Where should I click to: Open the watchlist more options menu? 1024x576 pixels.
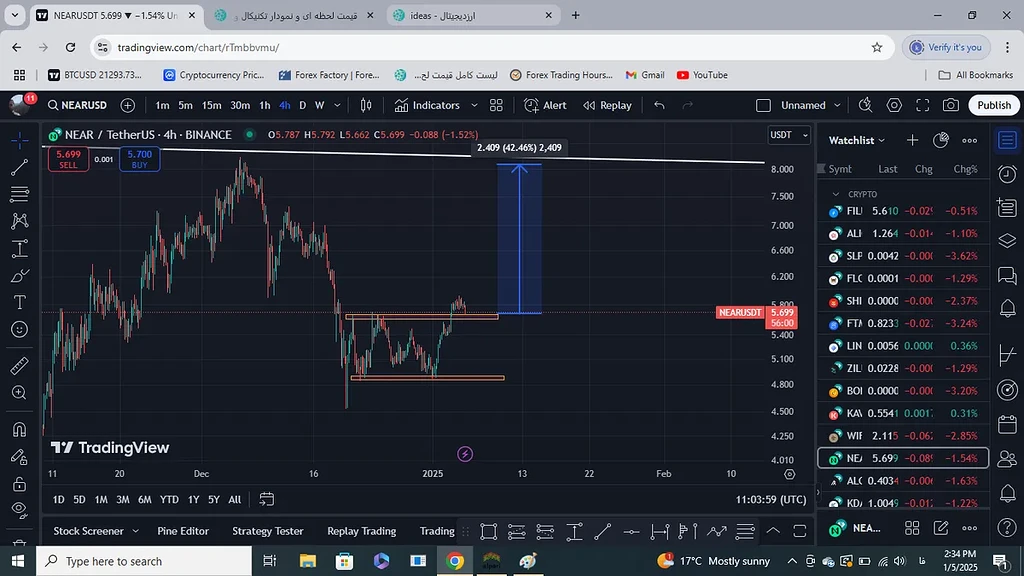coord(970,140)
